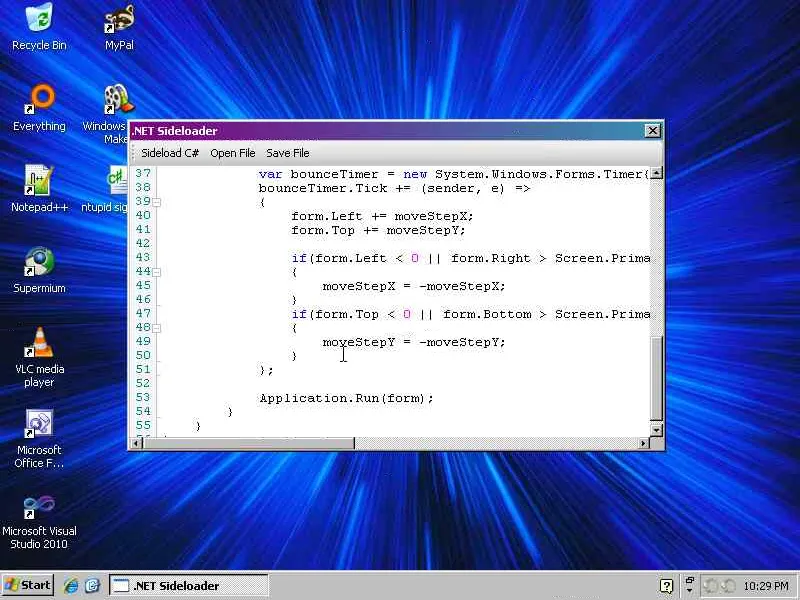This screenshot has width=800, height=600.
Task: Click the second quick launch browser icon
Action: coord(92,585)
